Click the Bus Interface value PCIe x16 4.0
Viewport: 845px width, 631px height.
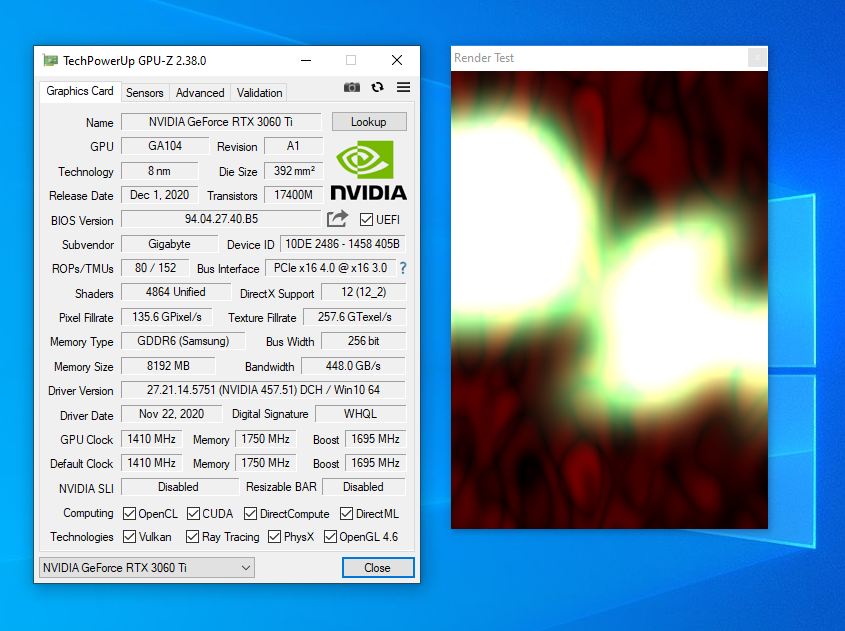pyautogui.click(x=330, y=268)
